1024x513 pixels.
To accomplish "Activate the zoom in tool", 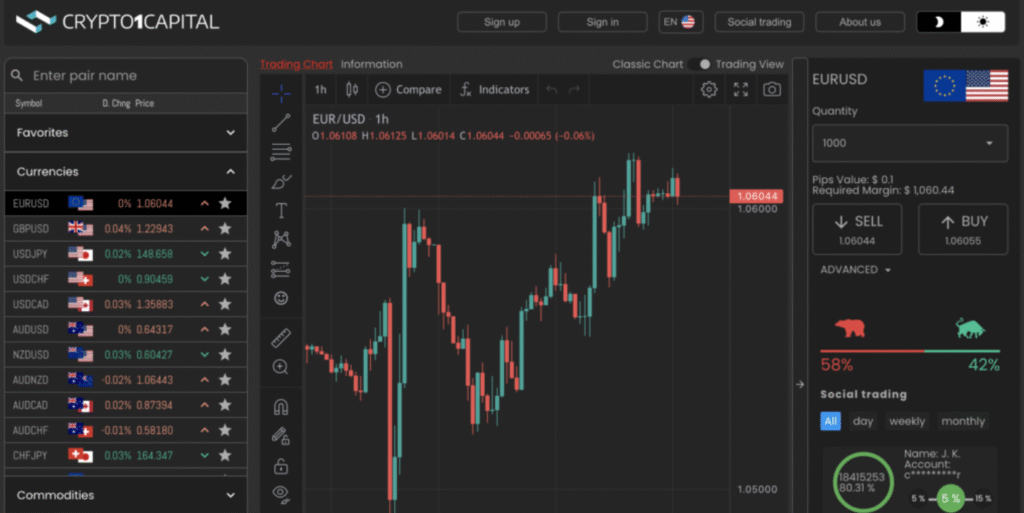I will (x=281, y=367).
